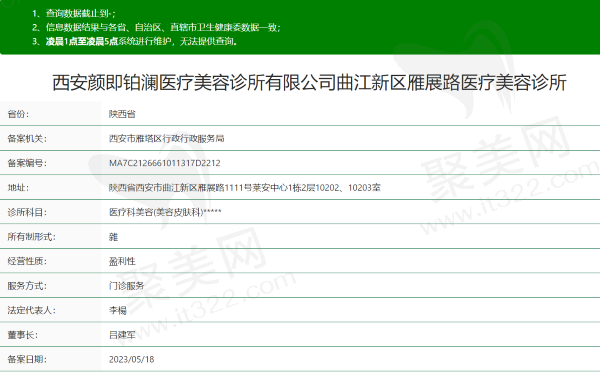Select the chairman name 吕建军

(122, 335)
